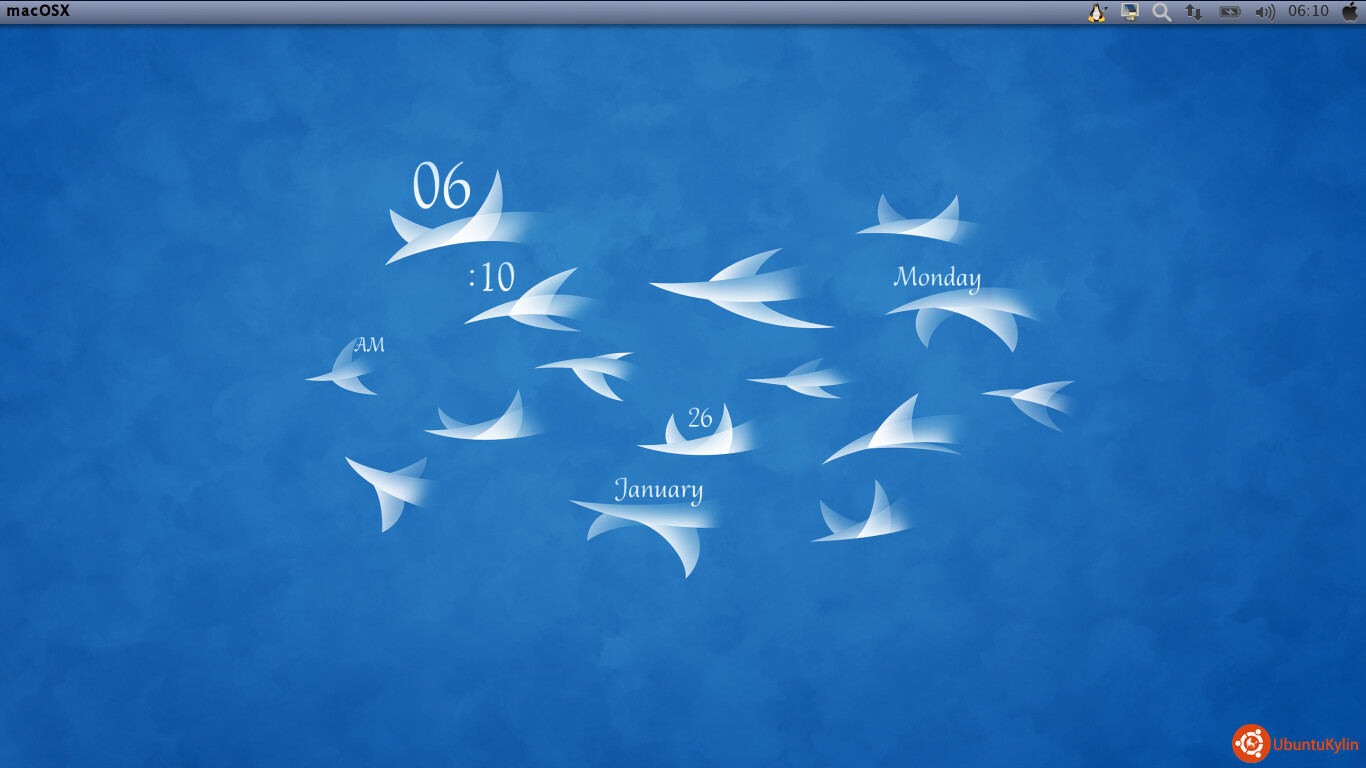Click the 26 date number on widget
This screenshot has width=1366, height=768.
point(700,418)
